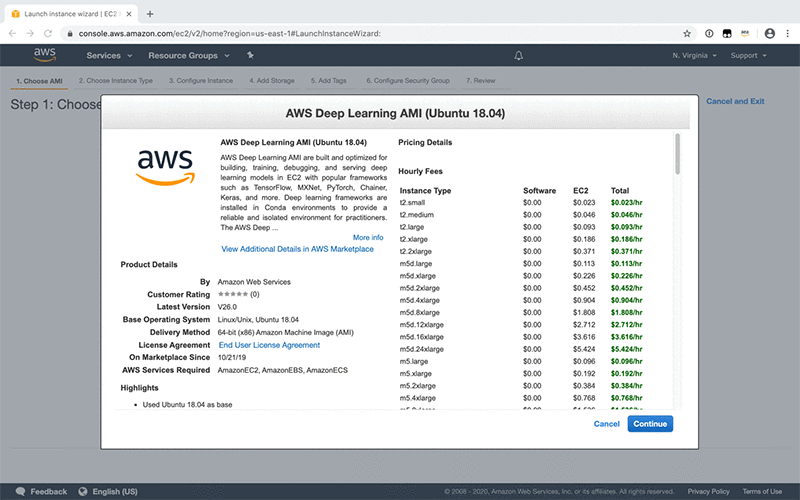800x500 pixels.
Task: Click the dialog's vertical scrollbar thumb
Action: [x=678, y=154]
